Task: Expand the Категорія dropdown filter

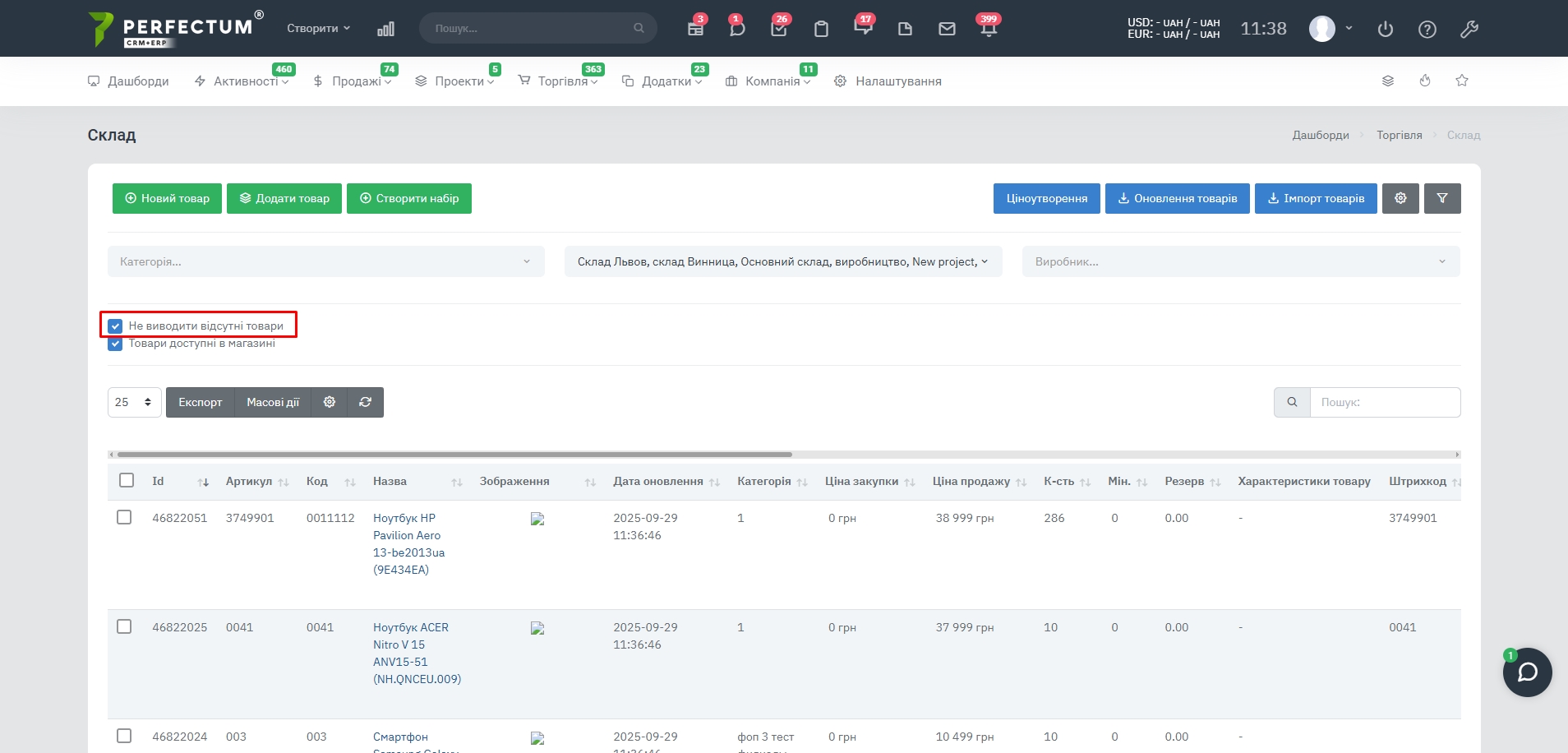Action: click(x=325, y=261)
